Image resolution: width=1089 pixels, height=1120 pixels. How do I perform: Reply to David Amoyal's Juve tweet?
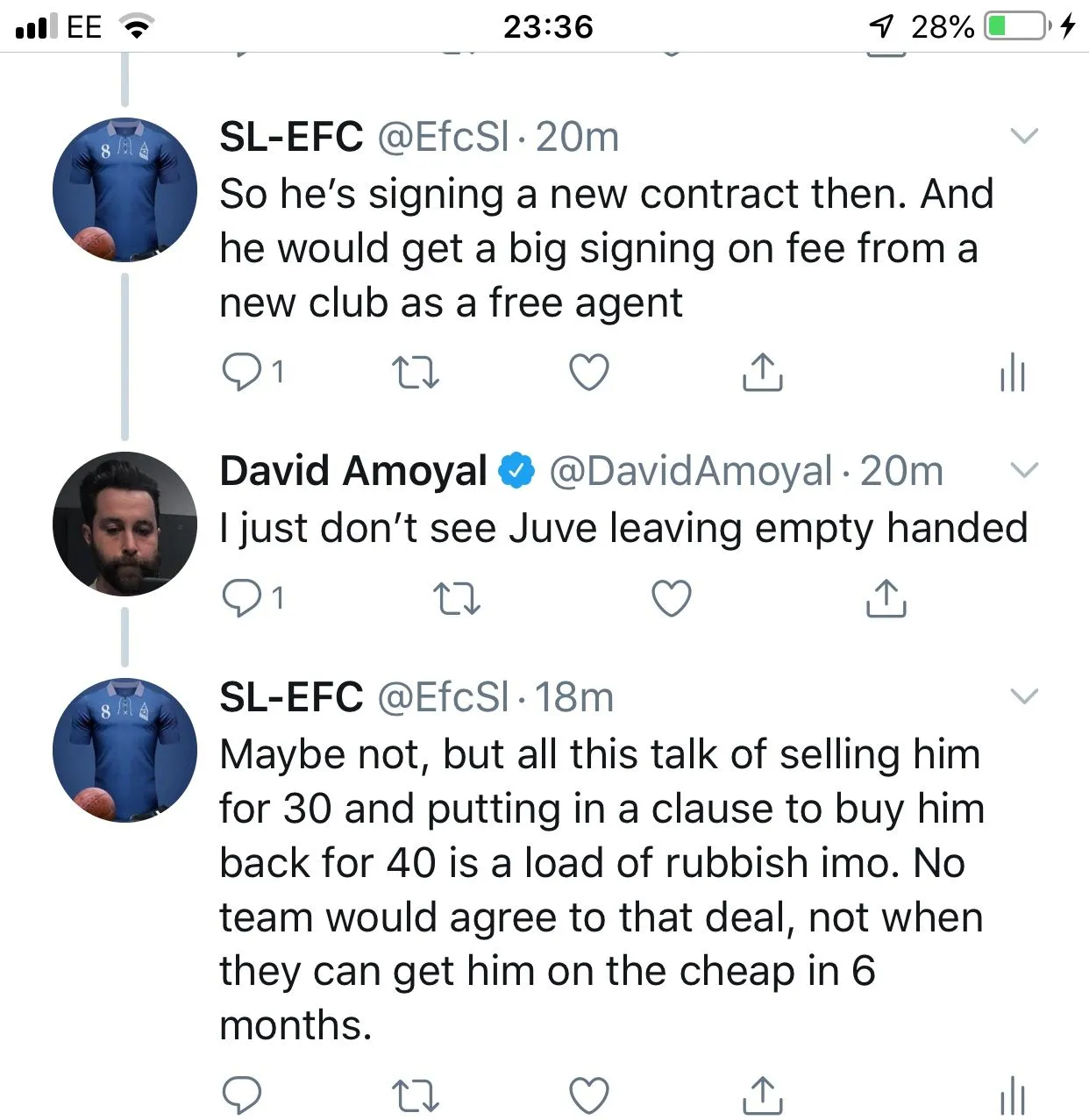[241, 598]
